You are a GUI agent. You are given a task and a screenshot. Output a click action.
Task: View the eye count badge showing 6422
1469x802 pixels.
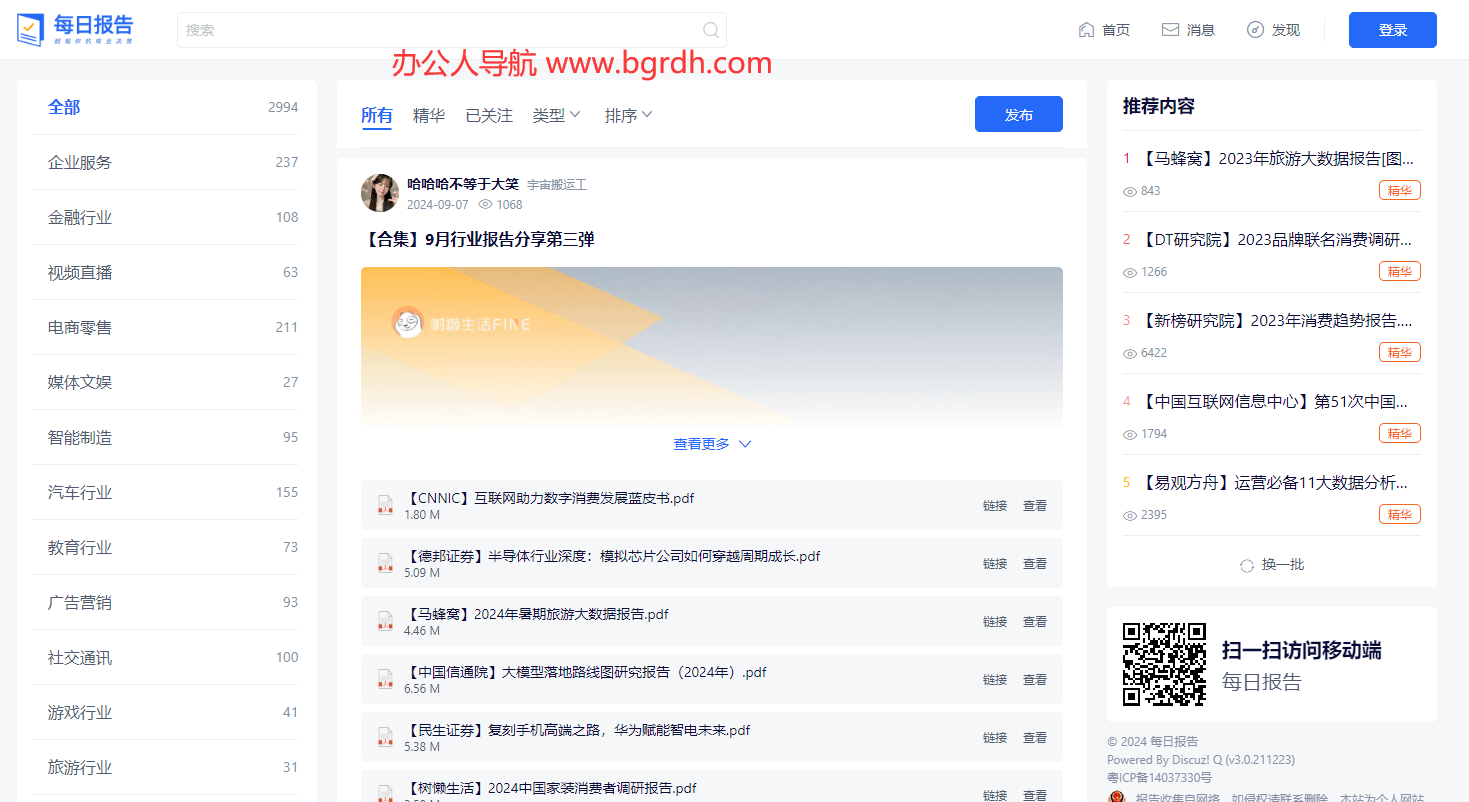pos(1144,352)
